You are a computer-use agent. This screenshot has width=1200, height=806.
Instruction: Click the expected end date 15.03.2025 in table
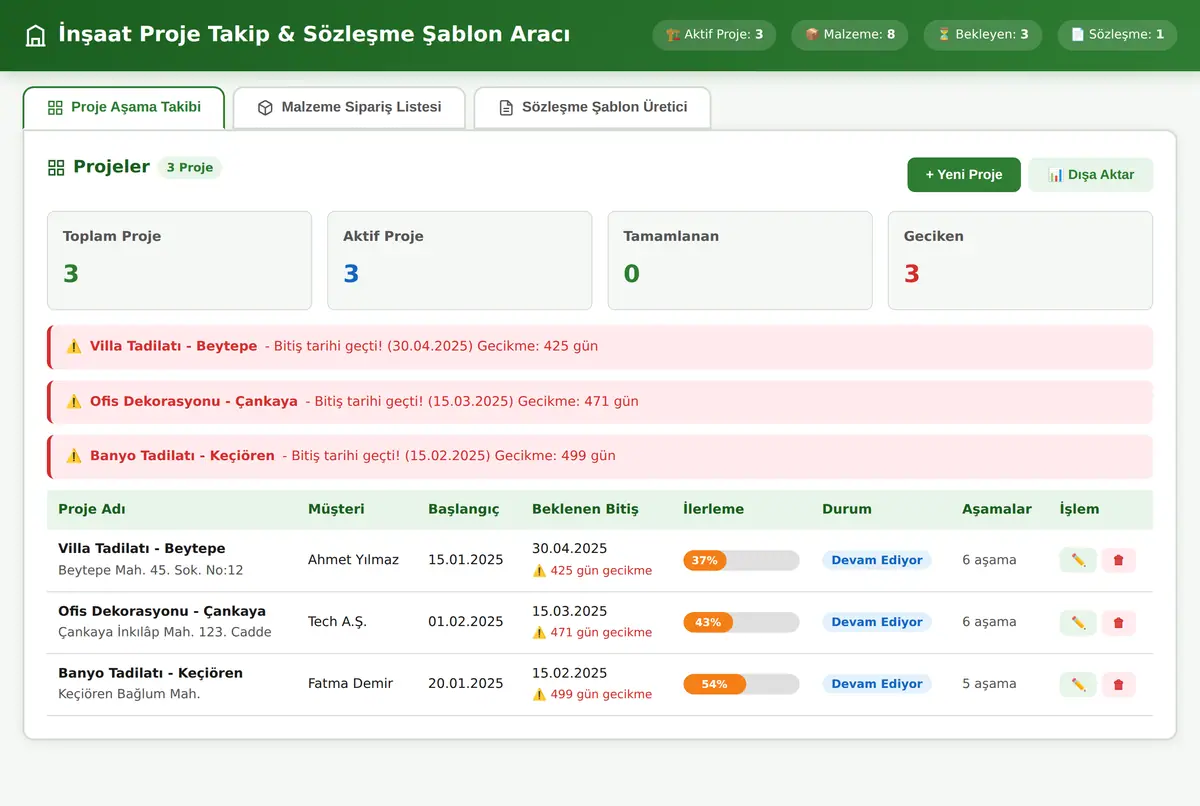tap(570, 611)
